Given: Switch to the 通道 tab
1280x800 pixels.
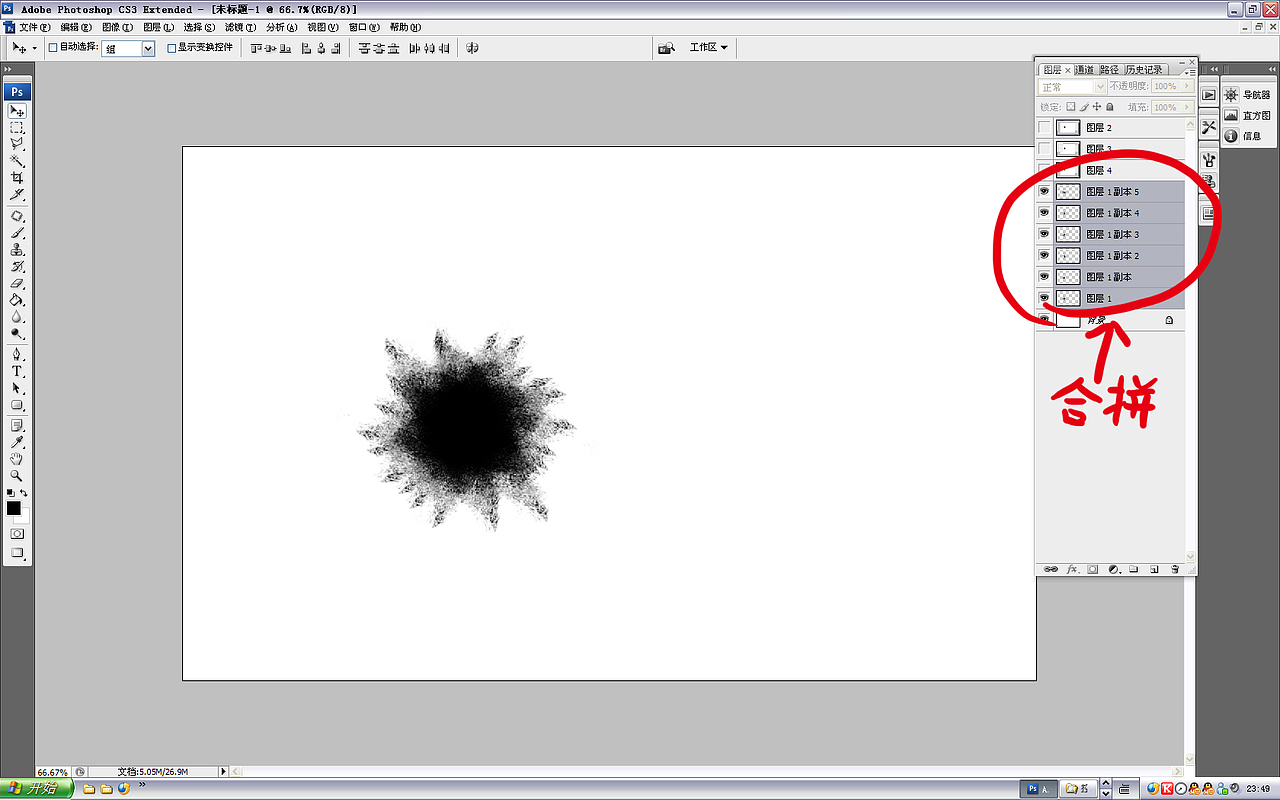Looking at the screenshot, I should pos(1085,70).
